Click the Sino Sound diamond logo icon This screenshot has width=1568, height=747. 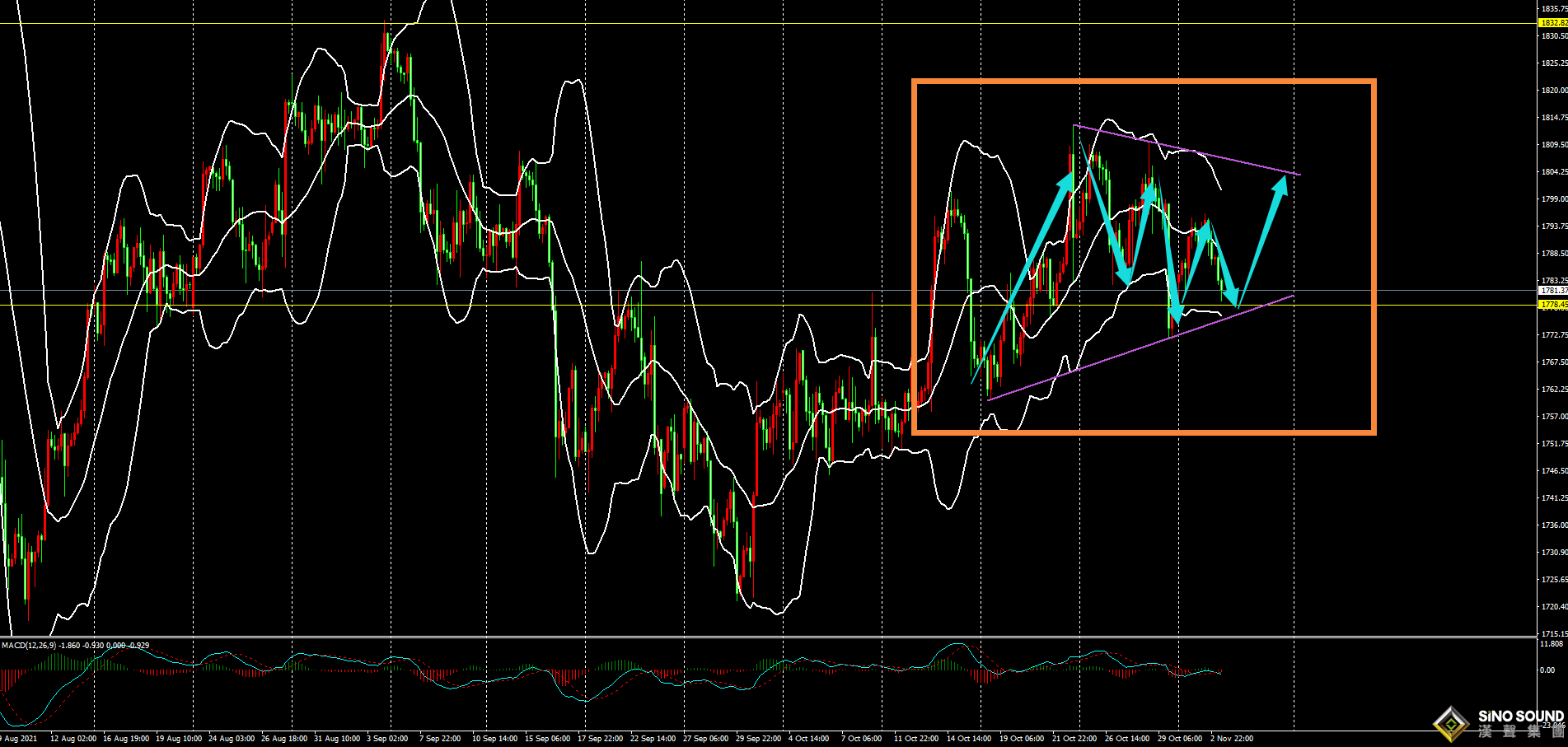[1451, 725]
